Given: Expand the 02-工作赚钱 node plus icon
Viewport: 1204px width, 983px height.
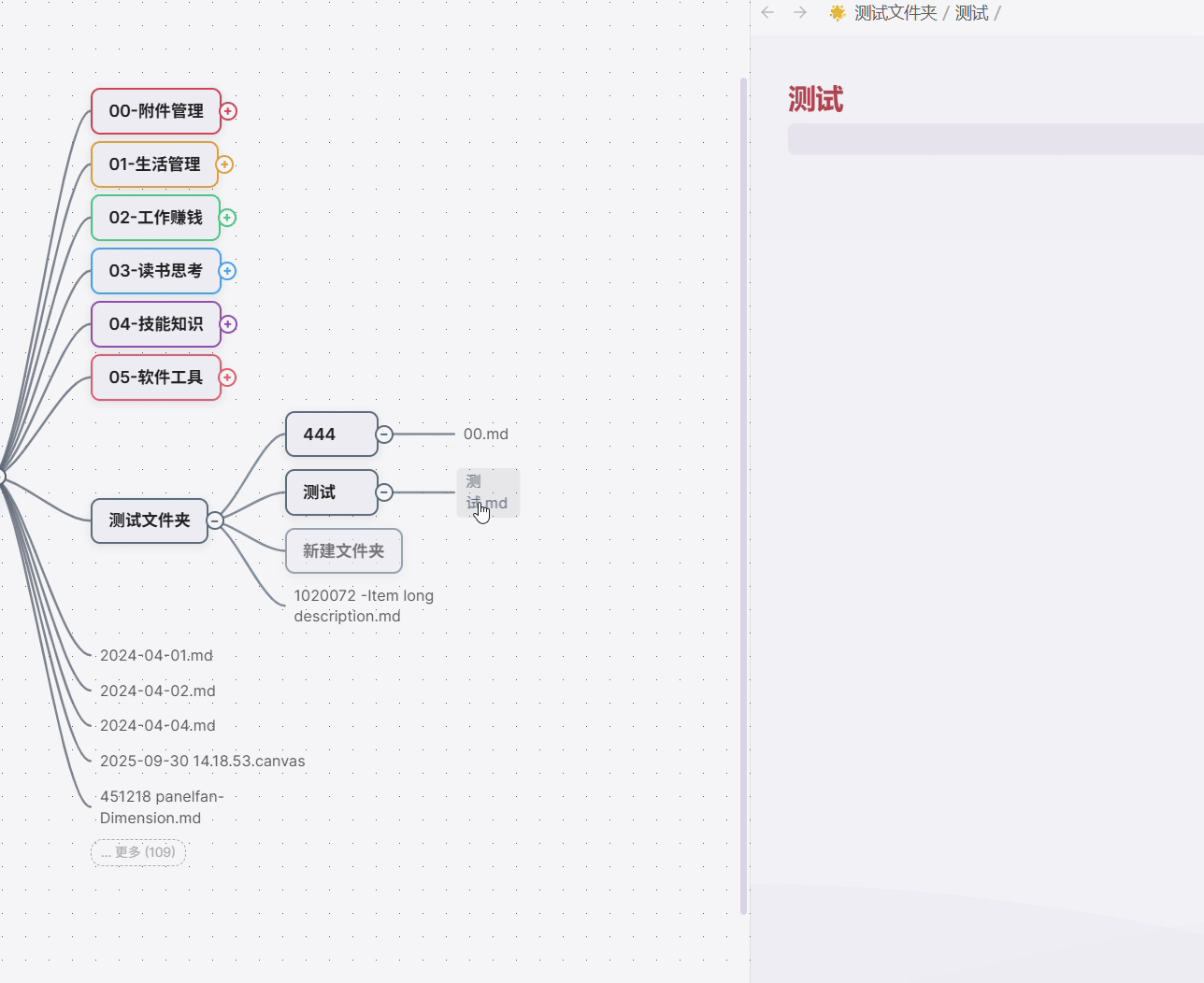Looking at the screenshot, I should click(227, 218).
